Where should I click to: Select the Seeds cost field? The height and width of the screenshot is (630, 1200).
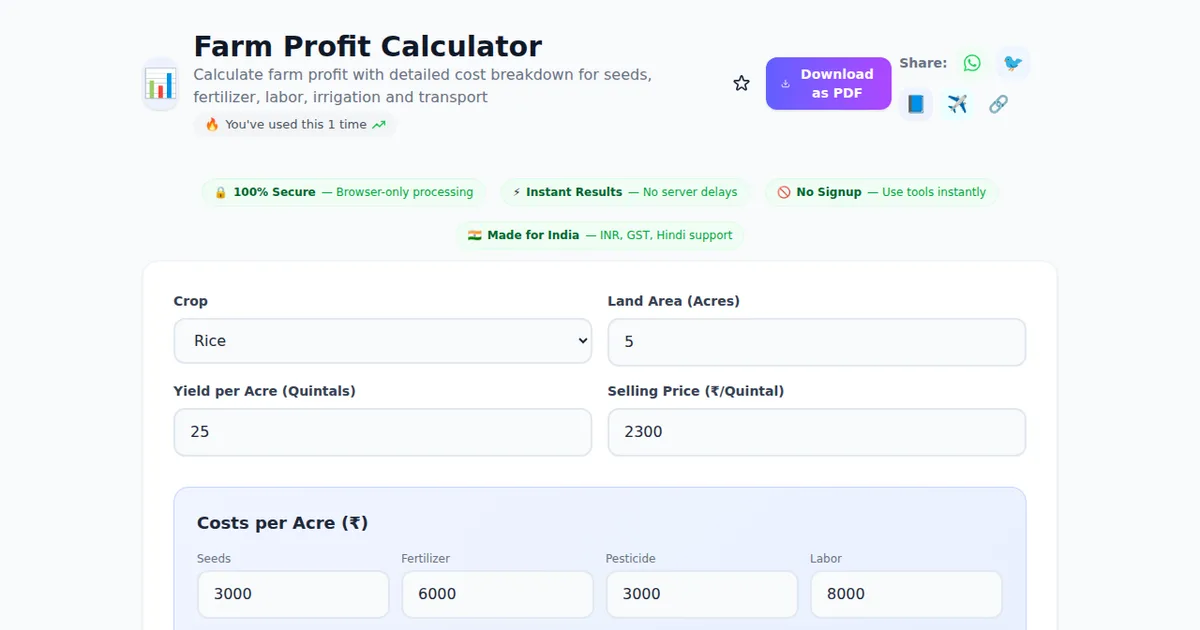click(x=293, y=594)
